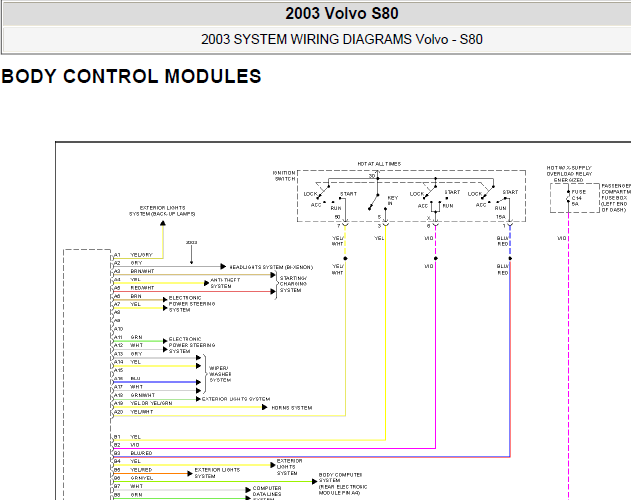Select the "IGNITION SWITCH" label

pyautogui.click(x=285, y=176)
